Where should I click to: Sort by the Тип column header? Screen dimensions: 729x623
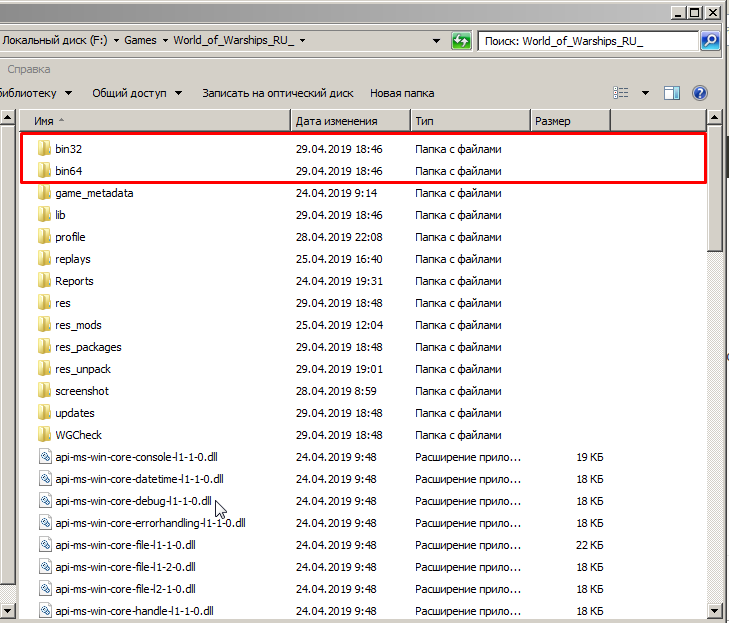471,121
